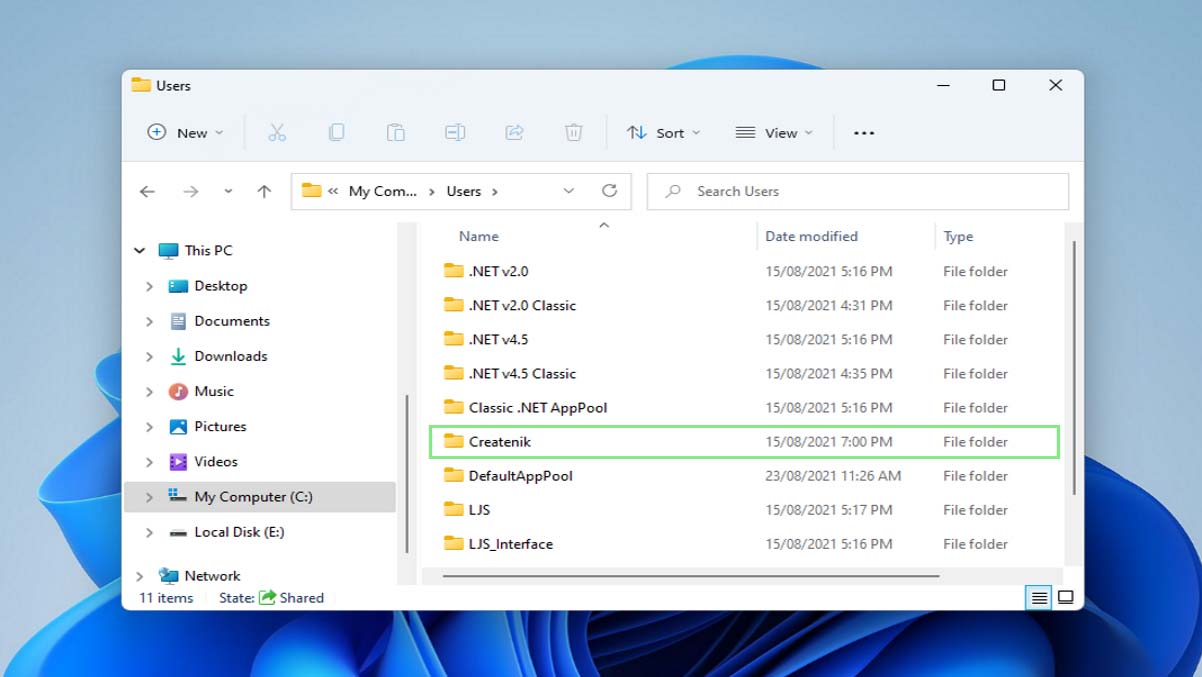Image resolution: width=1202 pixels, height=677 pixels.
Task: Click the Documents icon in sidebar
Action: click(178, 321)
